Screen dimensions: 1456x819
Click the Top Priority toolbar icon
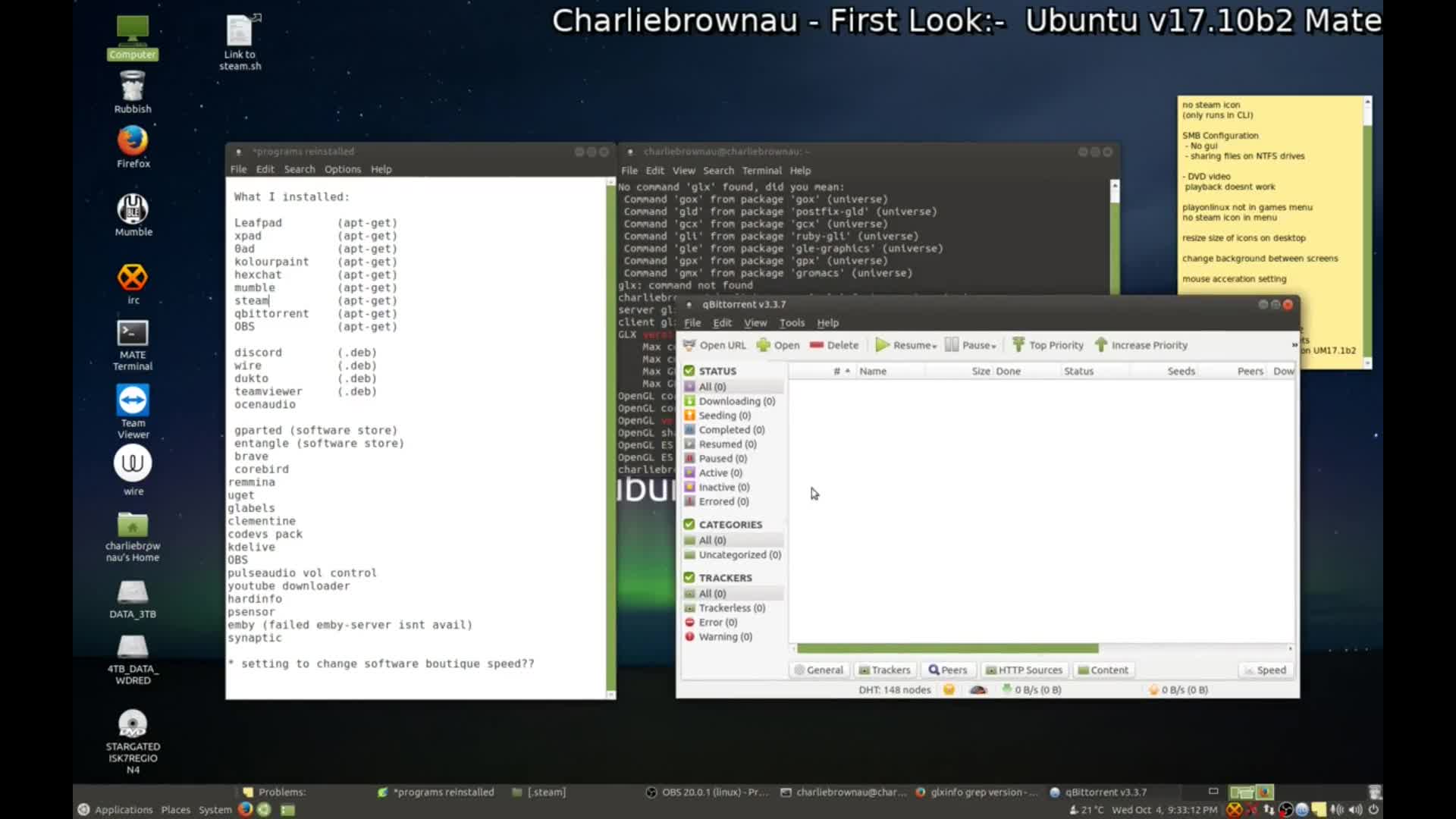point(1018,345)
